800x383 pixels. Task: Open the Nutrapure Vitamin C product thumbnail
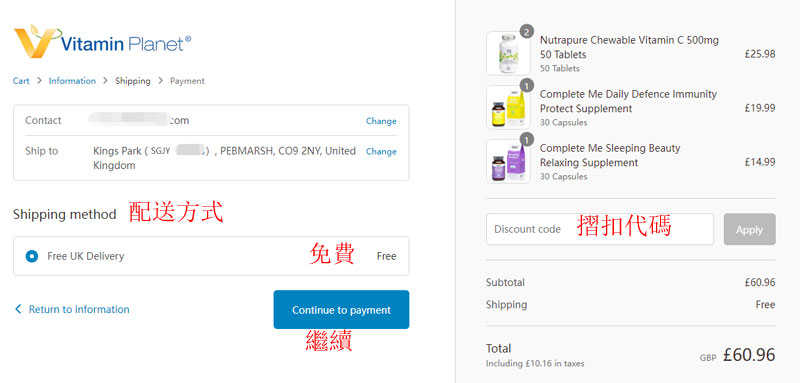[x=508, y=54]
